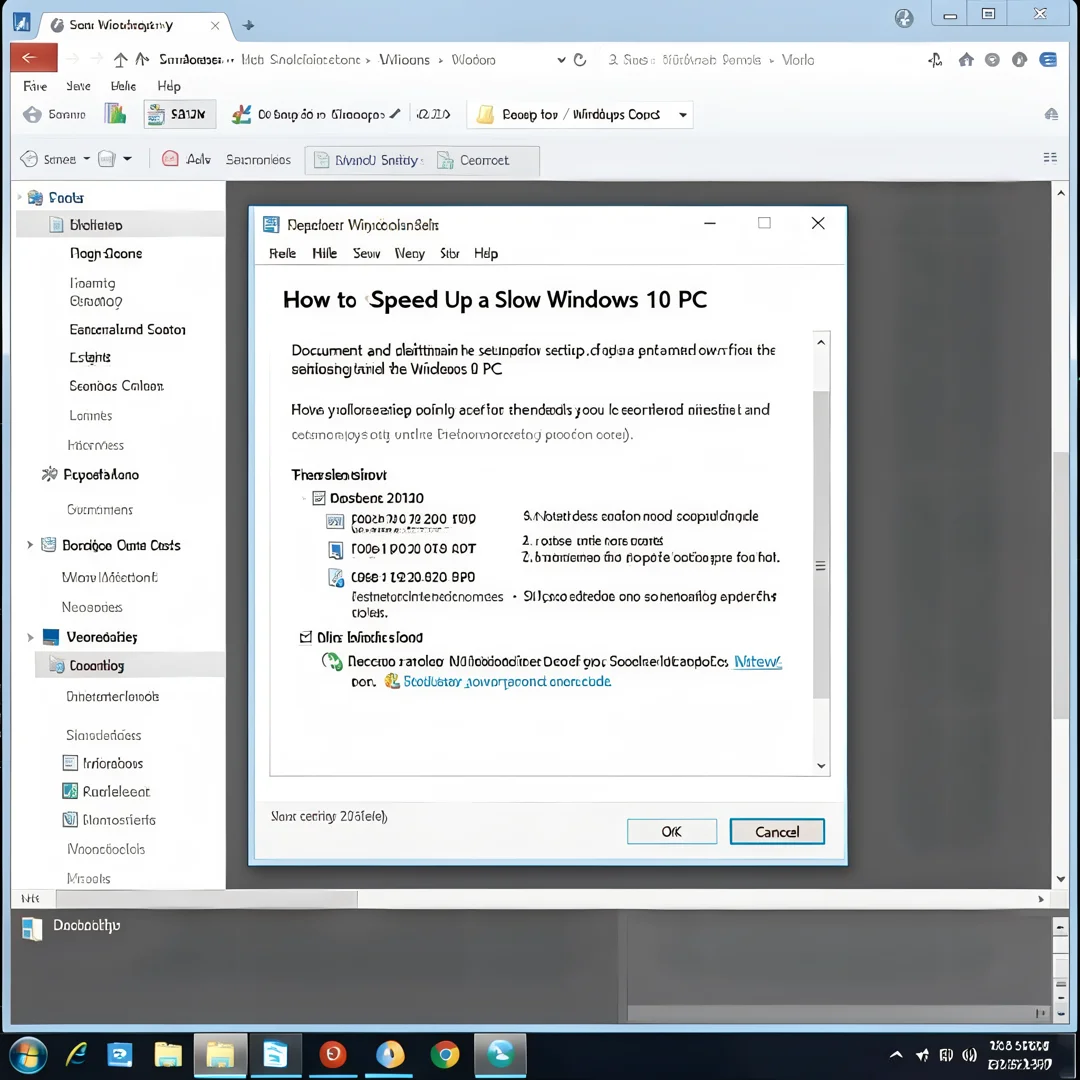Click the refresh icon in address bar
1080x1080 pixels.
point(580,60)
